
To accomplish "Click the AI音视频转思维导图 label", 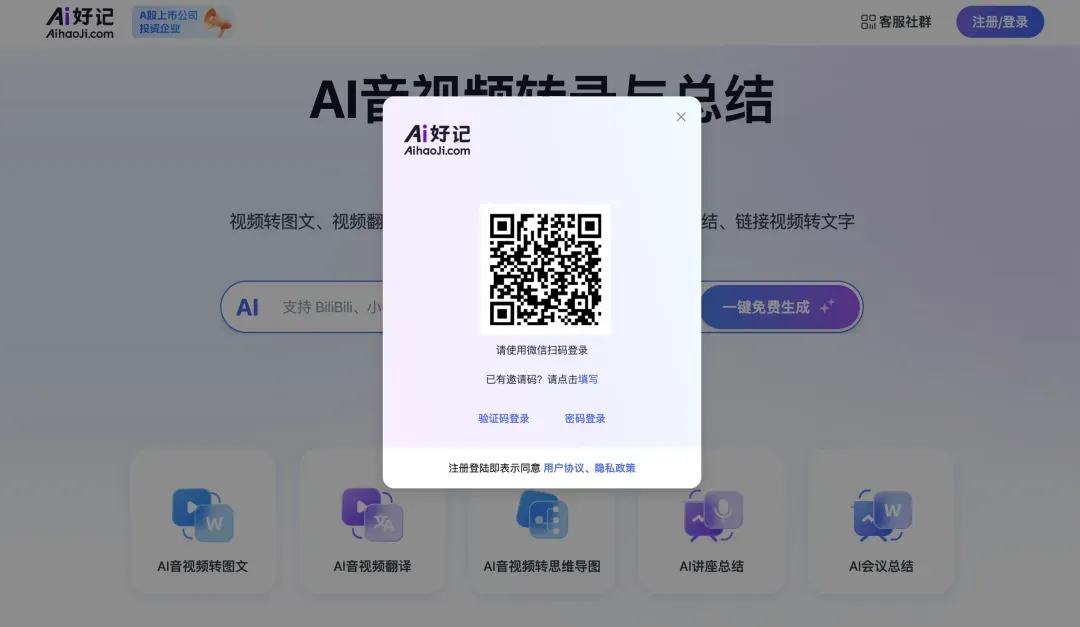I will coord(542,566).
